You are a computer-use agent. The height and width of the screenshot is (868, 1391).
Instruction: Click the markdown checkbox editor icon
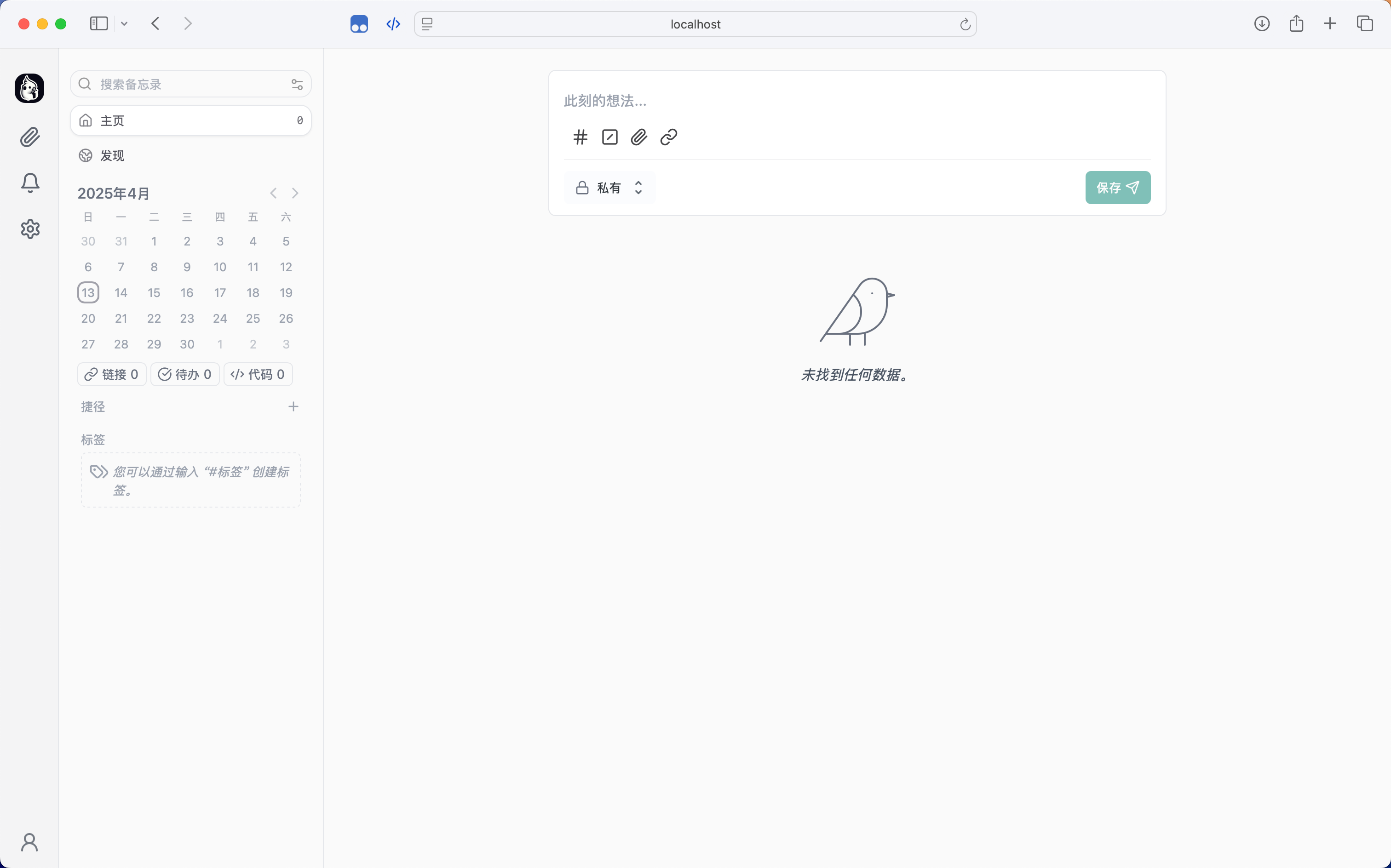[609, 137]
